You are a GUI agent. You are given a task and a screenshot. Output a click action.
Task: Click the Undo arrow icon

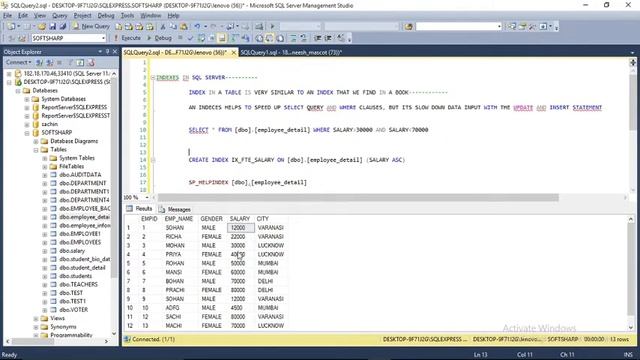click(197, 27)
